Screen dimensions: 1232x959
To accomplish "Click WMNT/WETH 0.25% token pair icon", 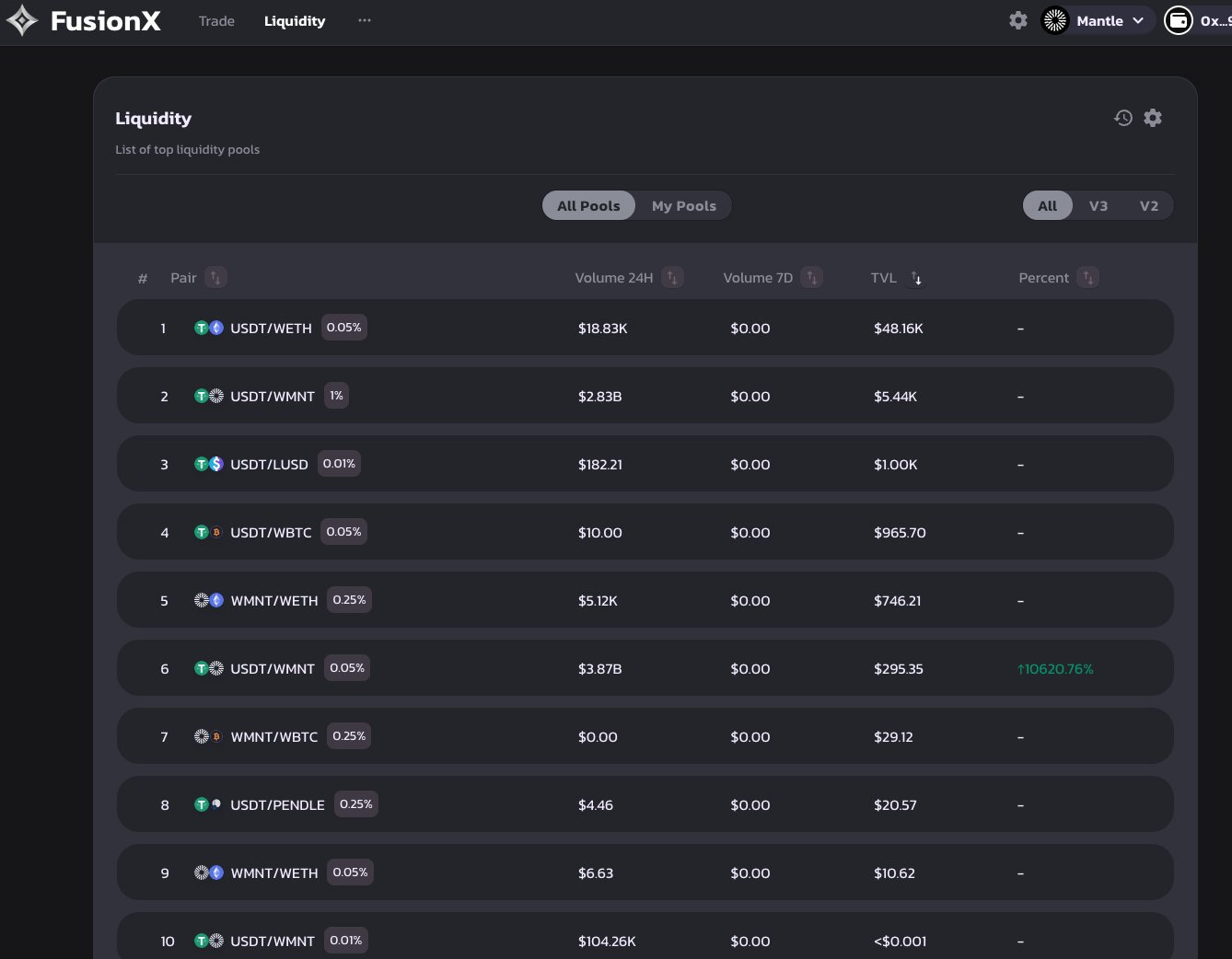I will (x=209, y=600).
